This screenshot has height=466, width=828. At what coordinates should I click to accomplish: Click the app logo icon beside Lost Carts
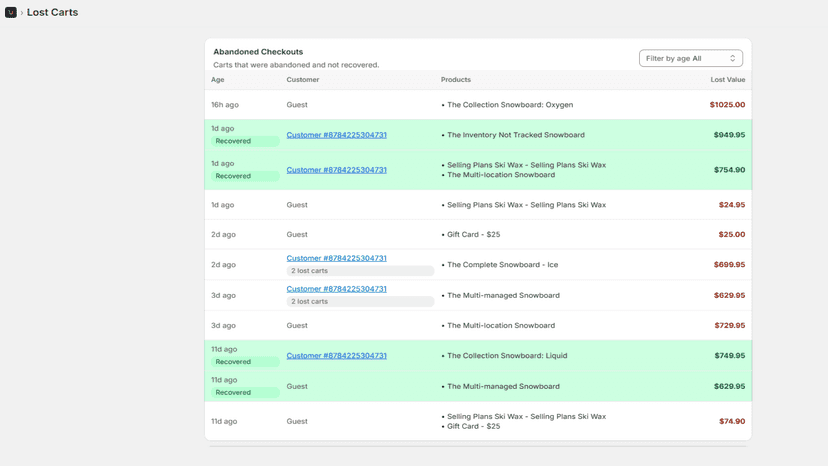point(11,12)
